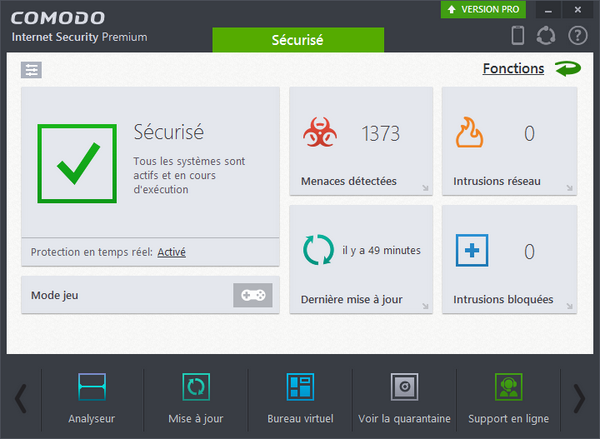Screen dimensions: 600x439
Task: Open the Fonctions link
Action: 513,69
